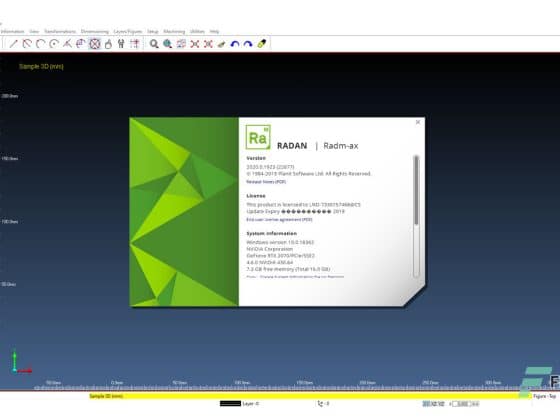Click the Version heading in dialog

click(256, 158)
